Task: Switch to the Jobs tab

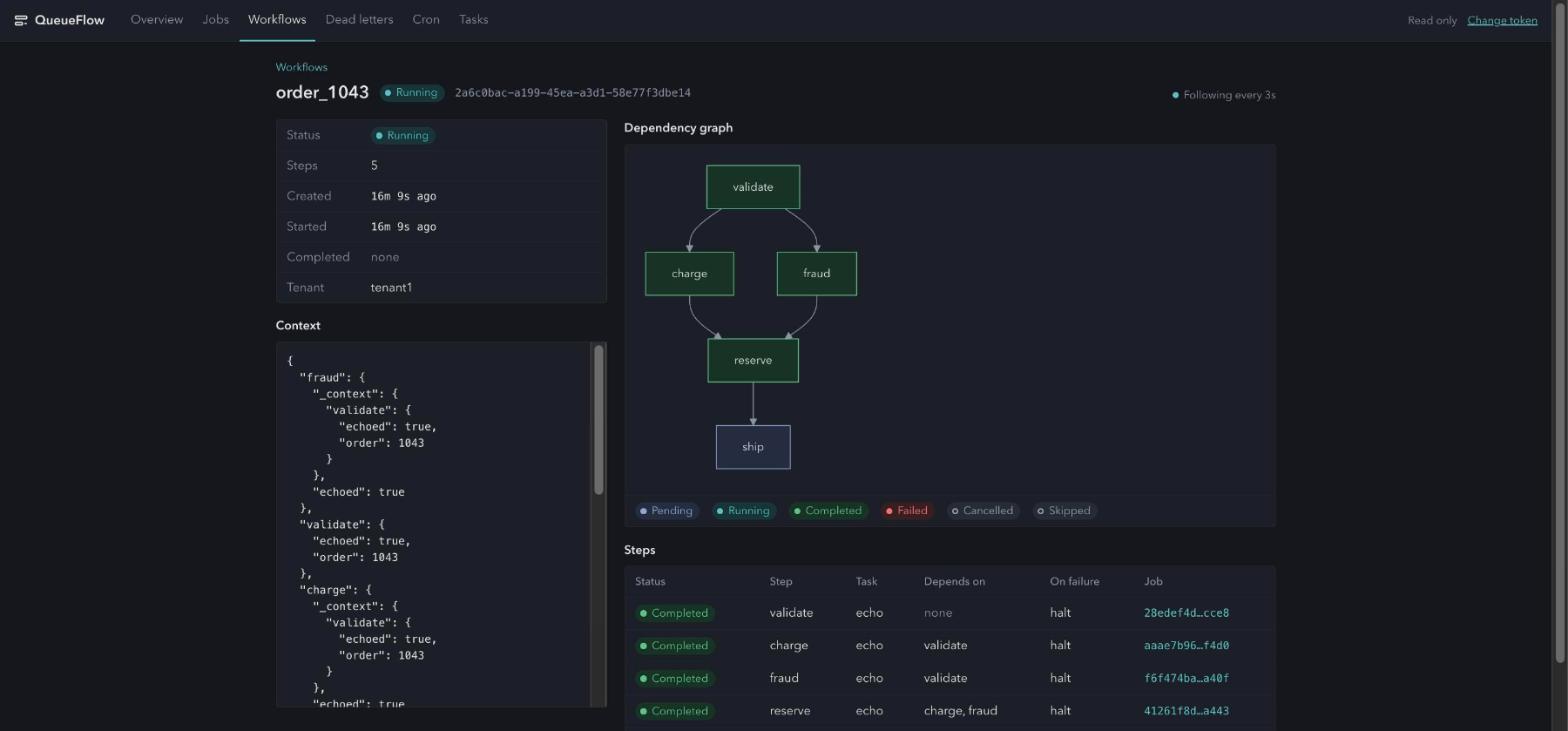Action: point(216,20)
